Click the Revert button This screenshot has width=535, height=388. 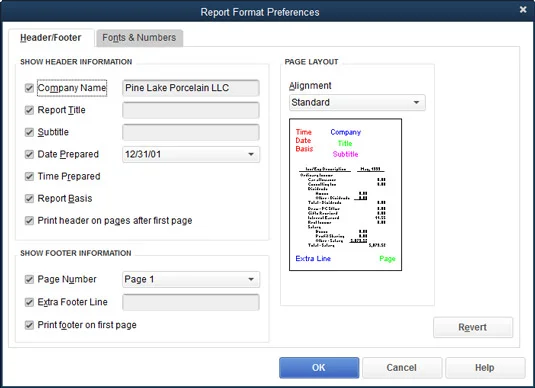coord(473,327)
